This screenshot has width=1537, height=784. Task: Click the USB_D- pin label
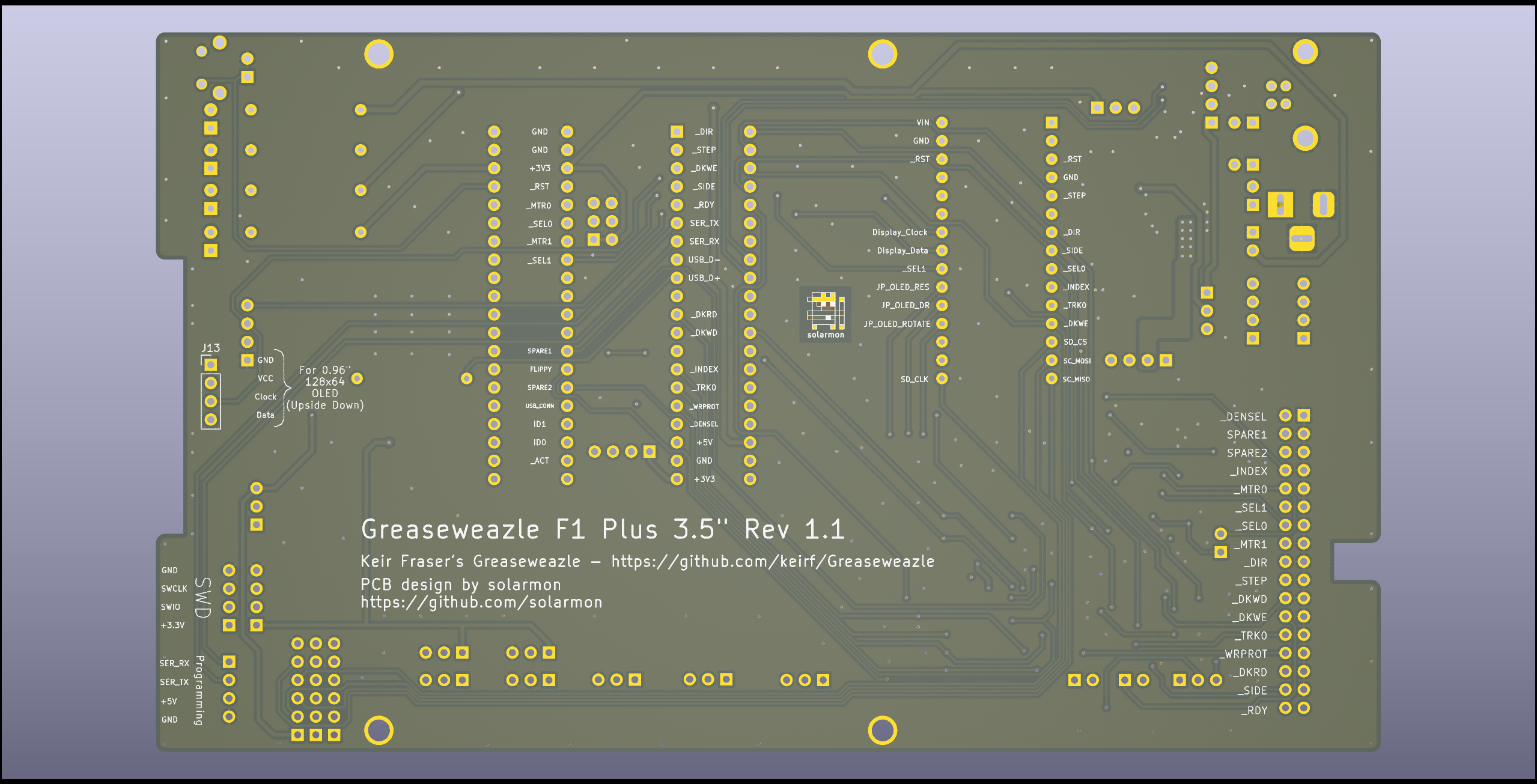pos(704,260)
